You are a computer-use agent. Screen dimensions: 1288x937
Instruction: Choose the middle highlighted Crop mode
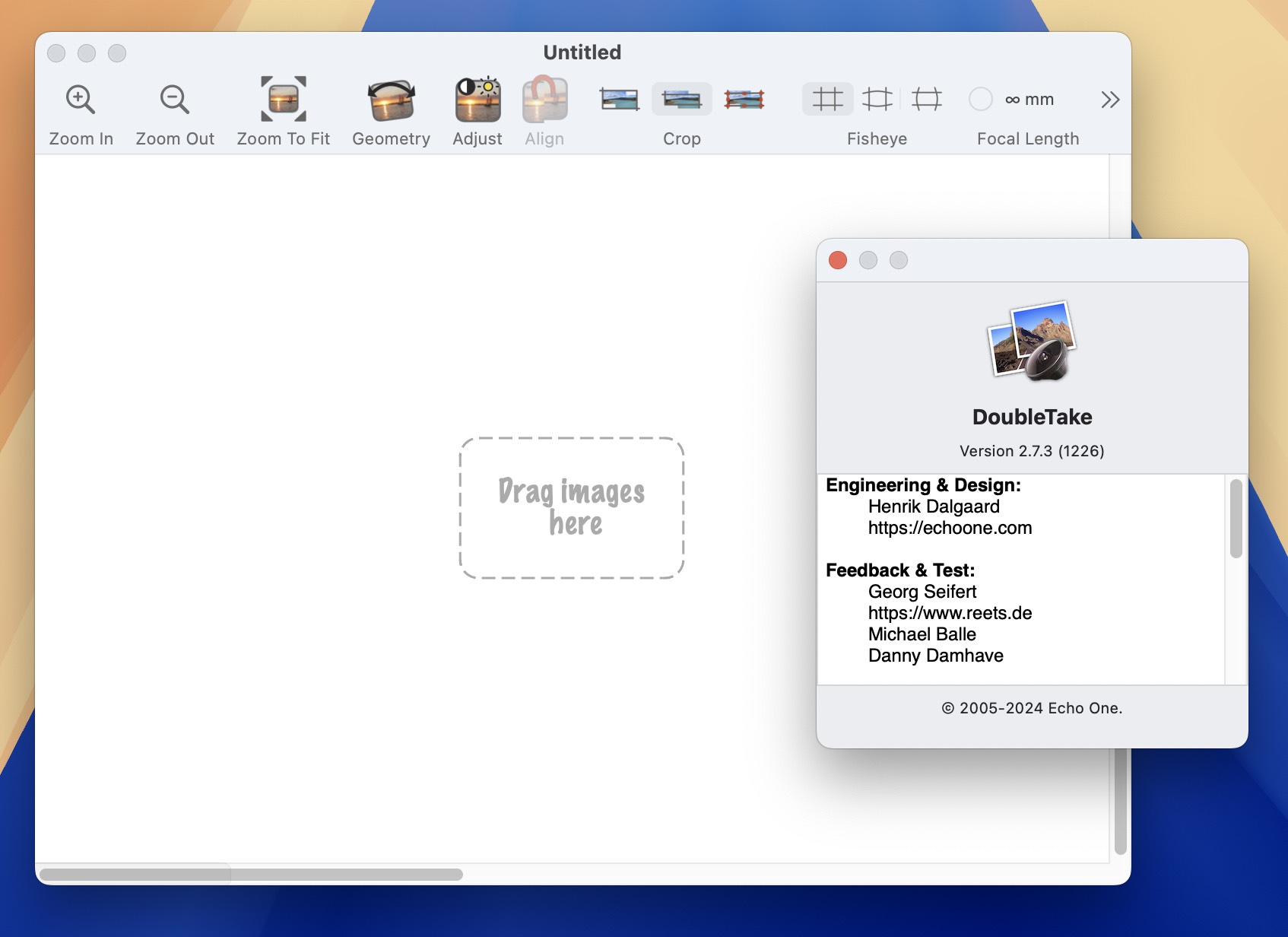click(682, 100)
